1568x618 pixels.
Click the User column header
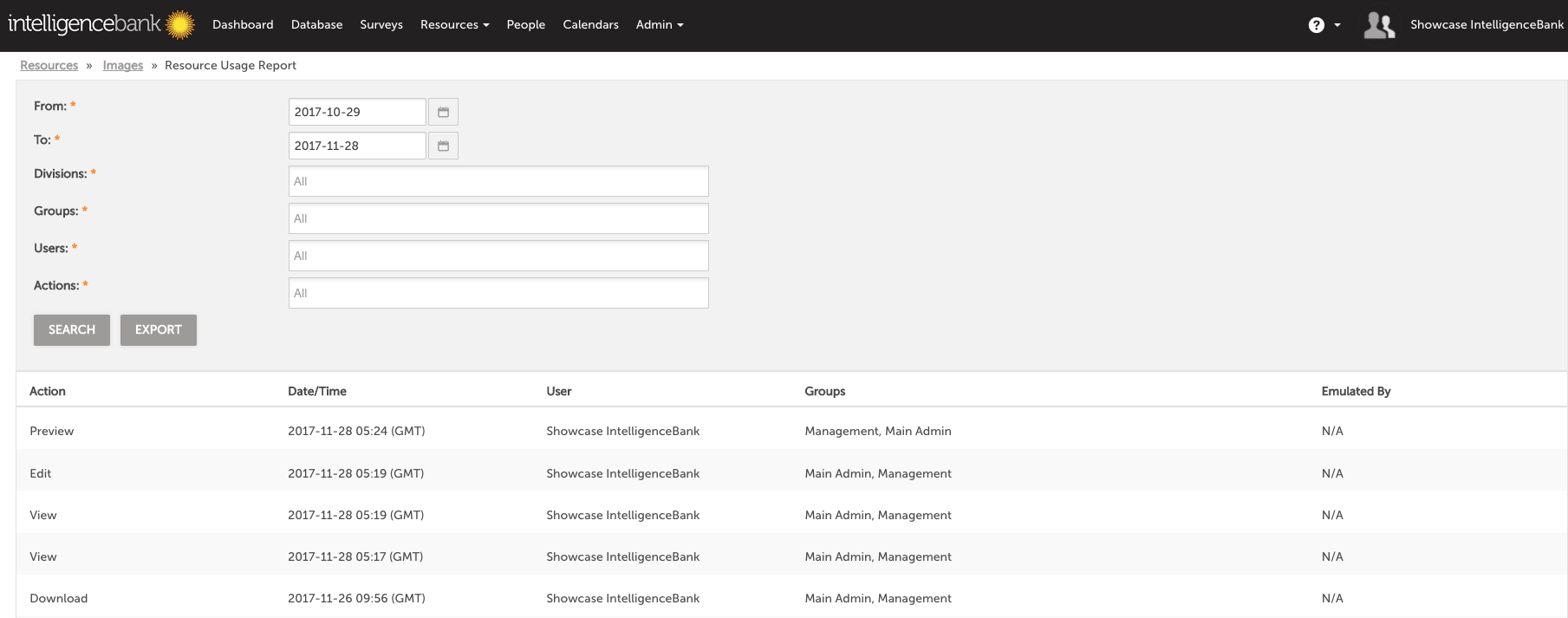pyautogui.click(x=559, y=391)
